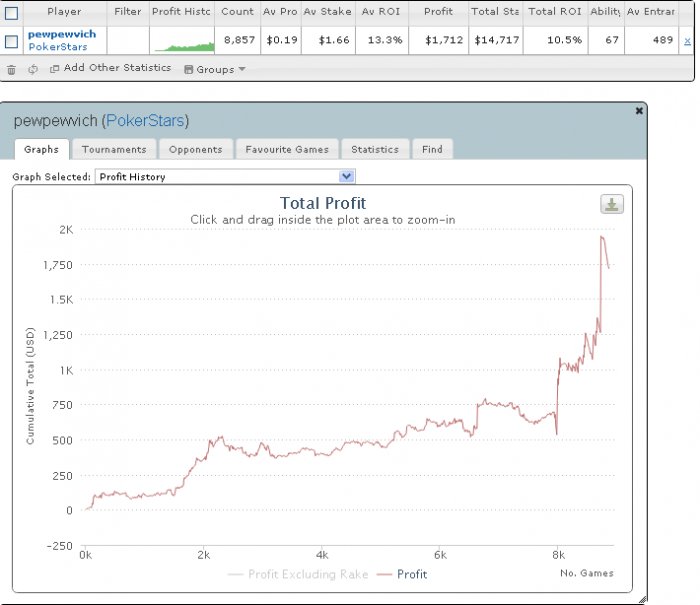Open the Find tab

(432, 149)
